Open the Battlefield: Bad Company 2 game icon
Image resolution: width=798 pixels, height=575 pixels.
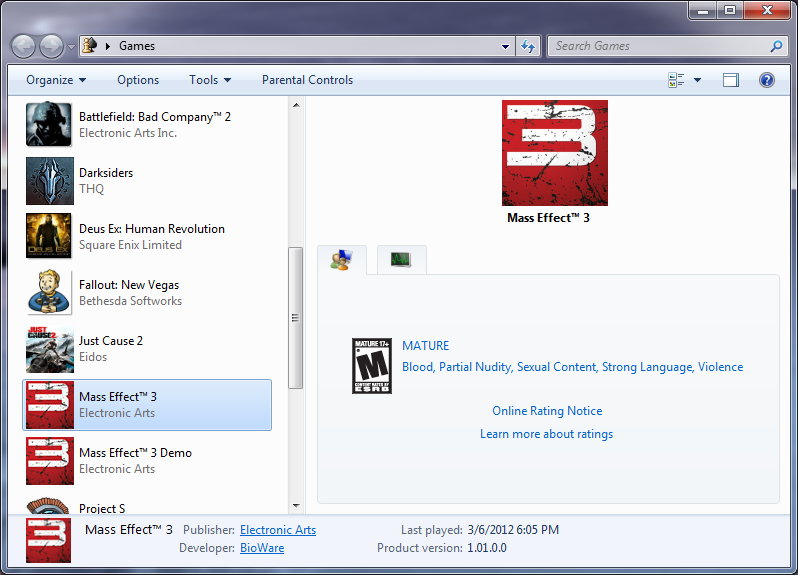point(49,125)
